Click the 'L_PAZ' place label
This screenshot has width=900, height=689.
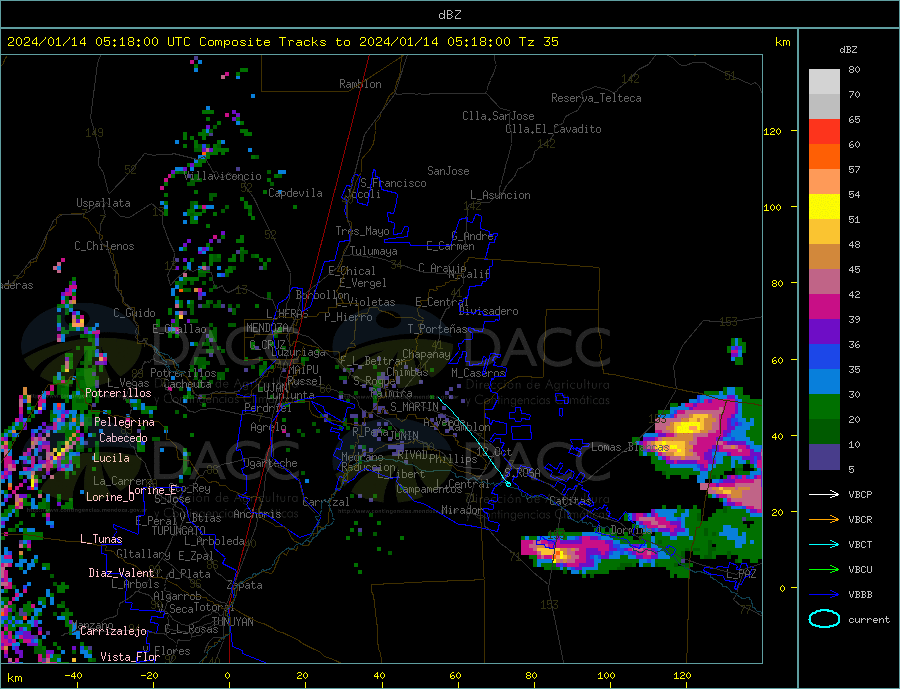point(741,574)
